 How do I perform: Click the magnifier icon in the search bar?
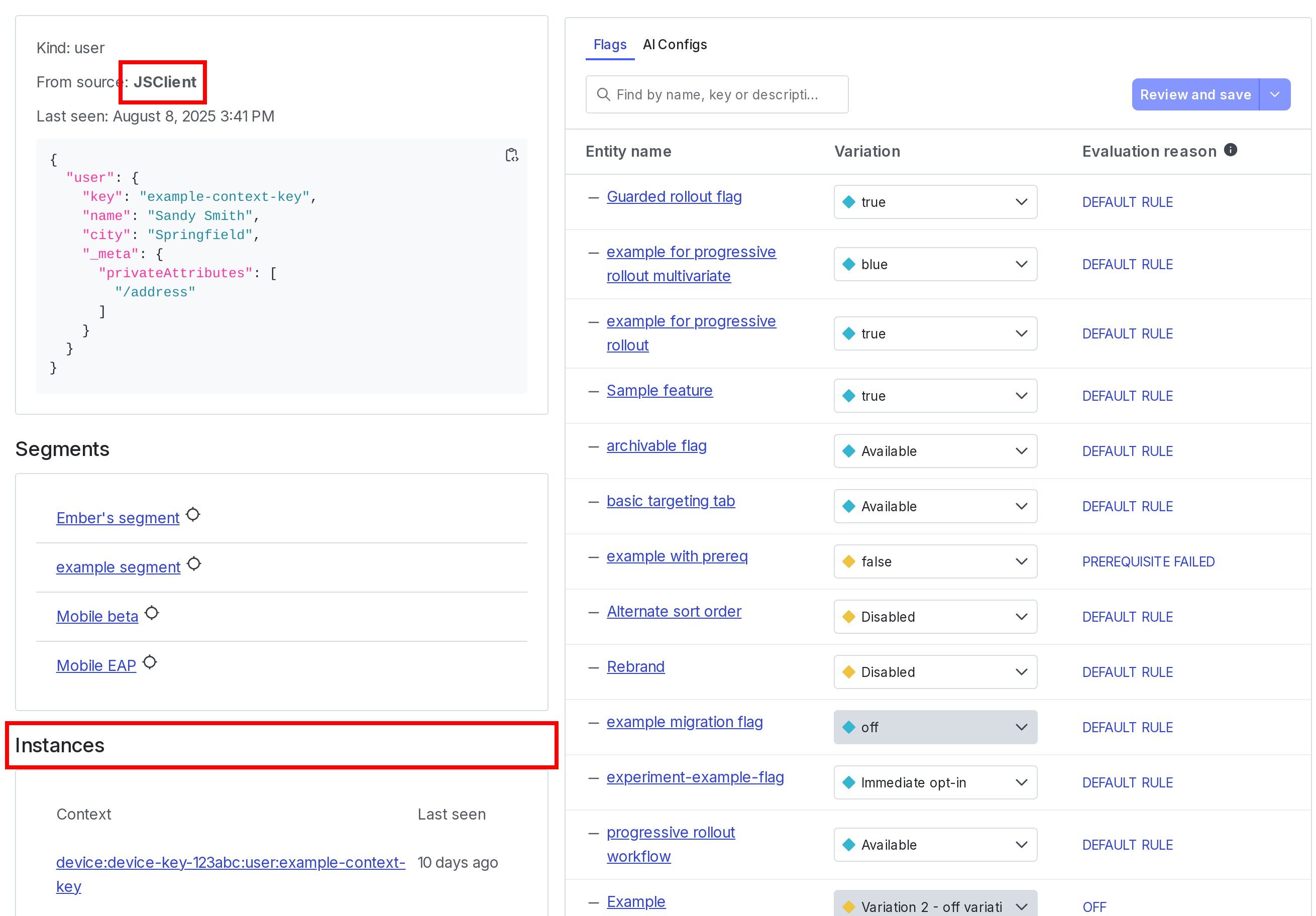(x=604, y=94)
